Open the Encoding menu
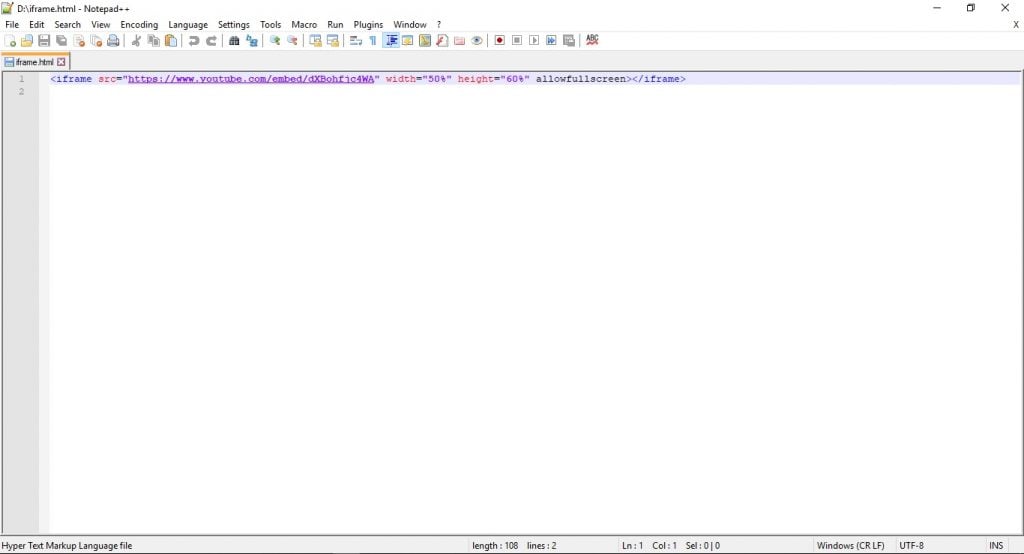This screenshot has height=554, width=1024. pos(139,24)
